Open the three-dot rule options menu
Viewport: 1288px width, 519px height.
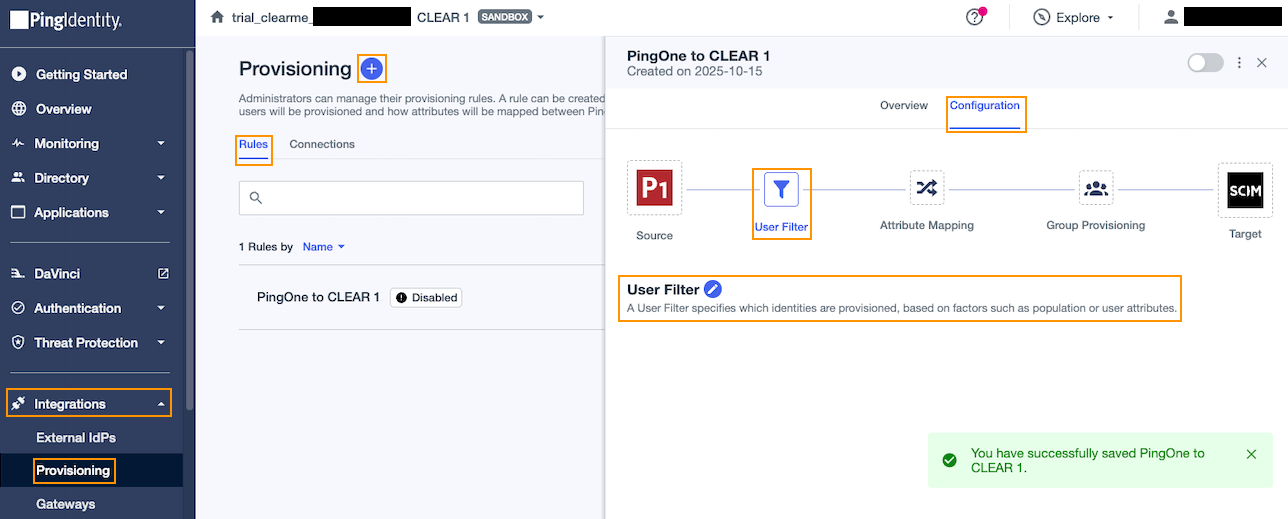(1239, 62)
